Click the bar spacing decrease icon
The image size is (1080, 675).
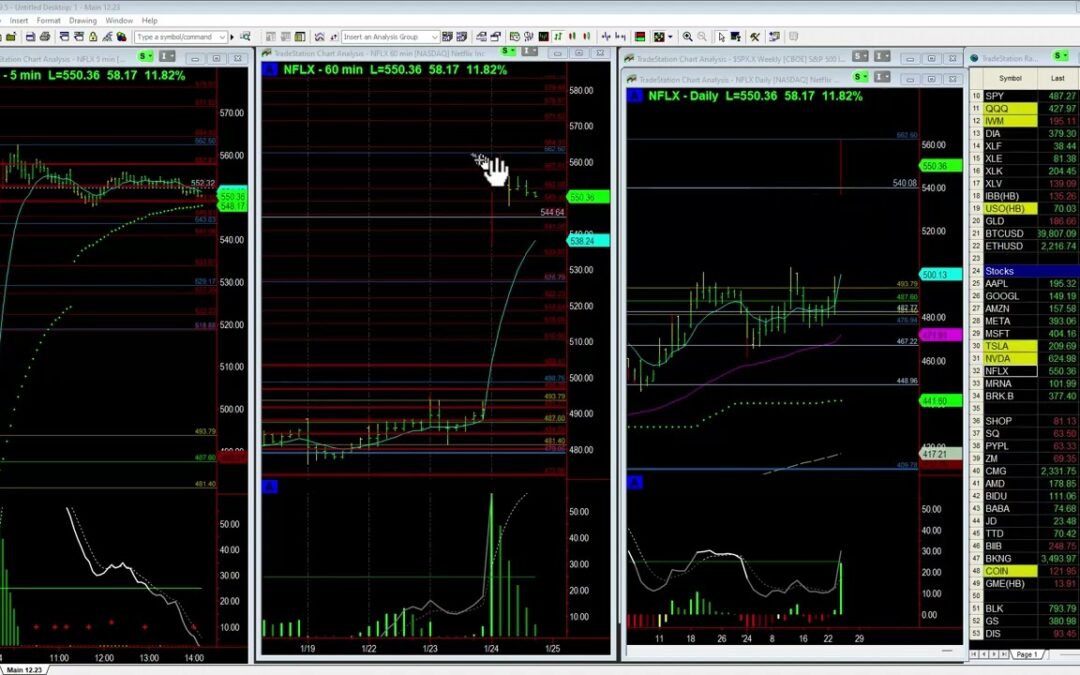point(621,37)
